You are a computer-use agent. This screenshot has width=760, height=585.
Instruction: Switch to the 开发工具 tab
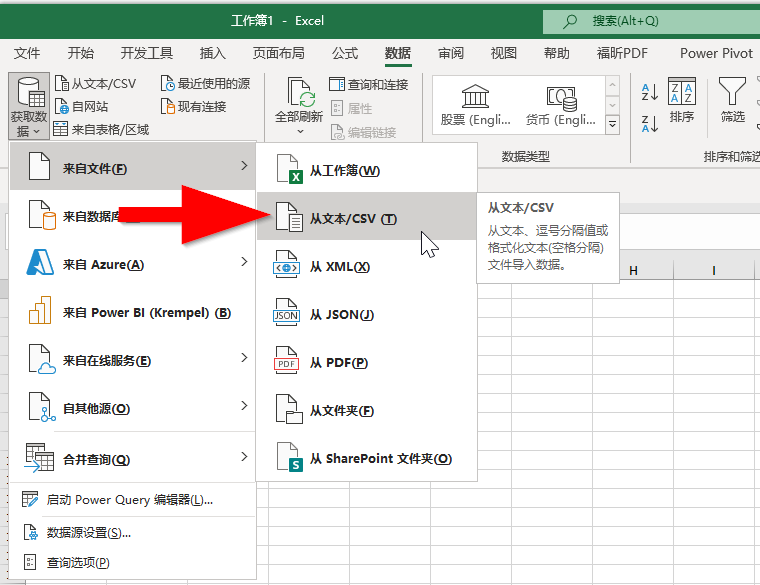point(146,53)
